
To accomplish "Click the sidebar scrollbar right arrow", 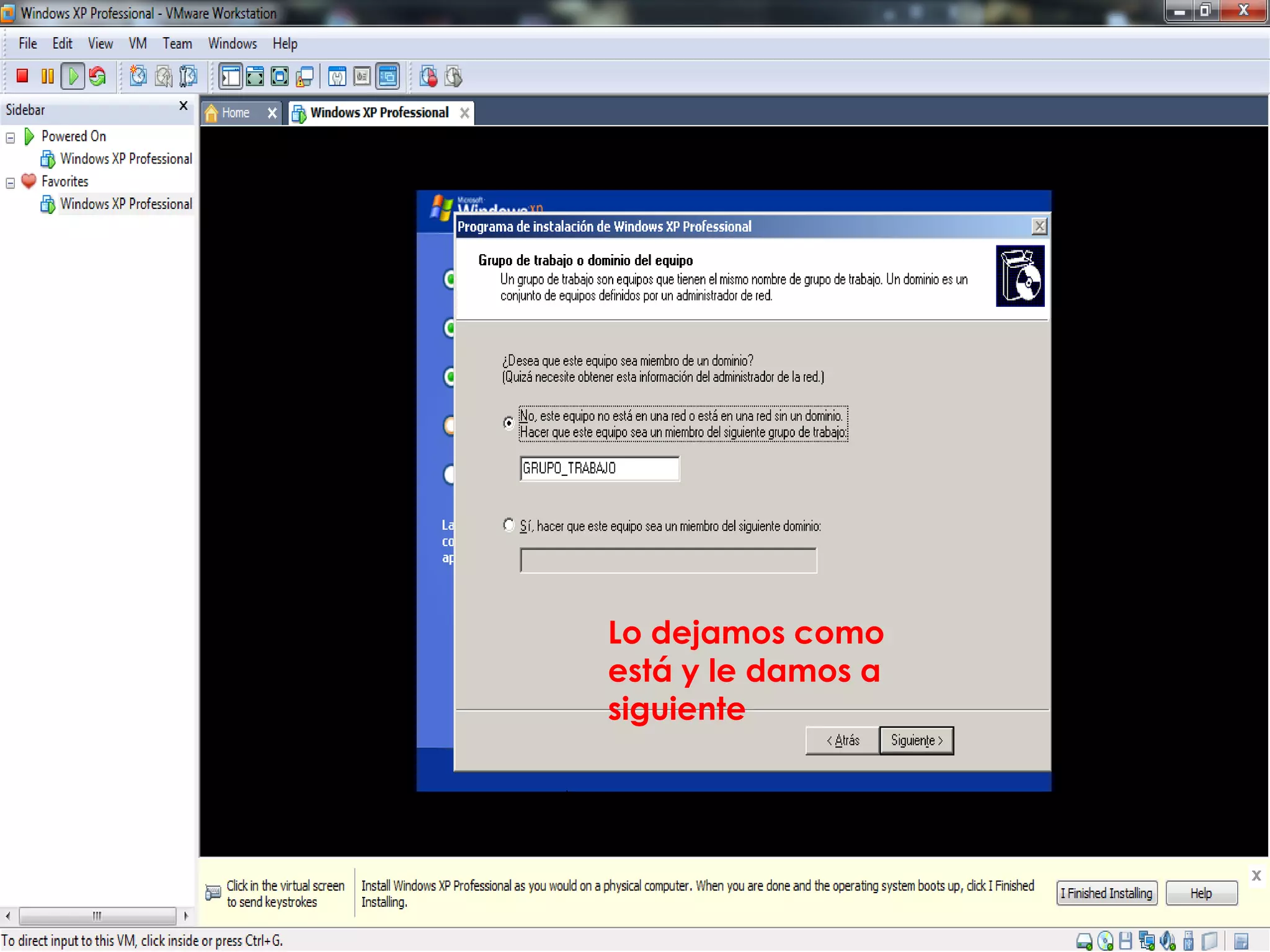I will click(185, 915).
